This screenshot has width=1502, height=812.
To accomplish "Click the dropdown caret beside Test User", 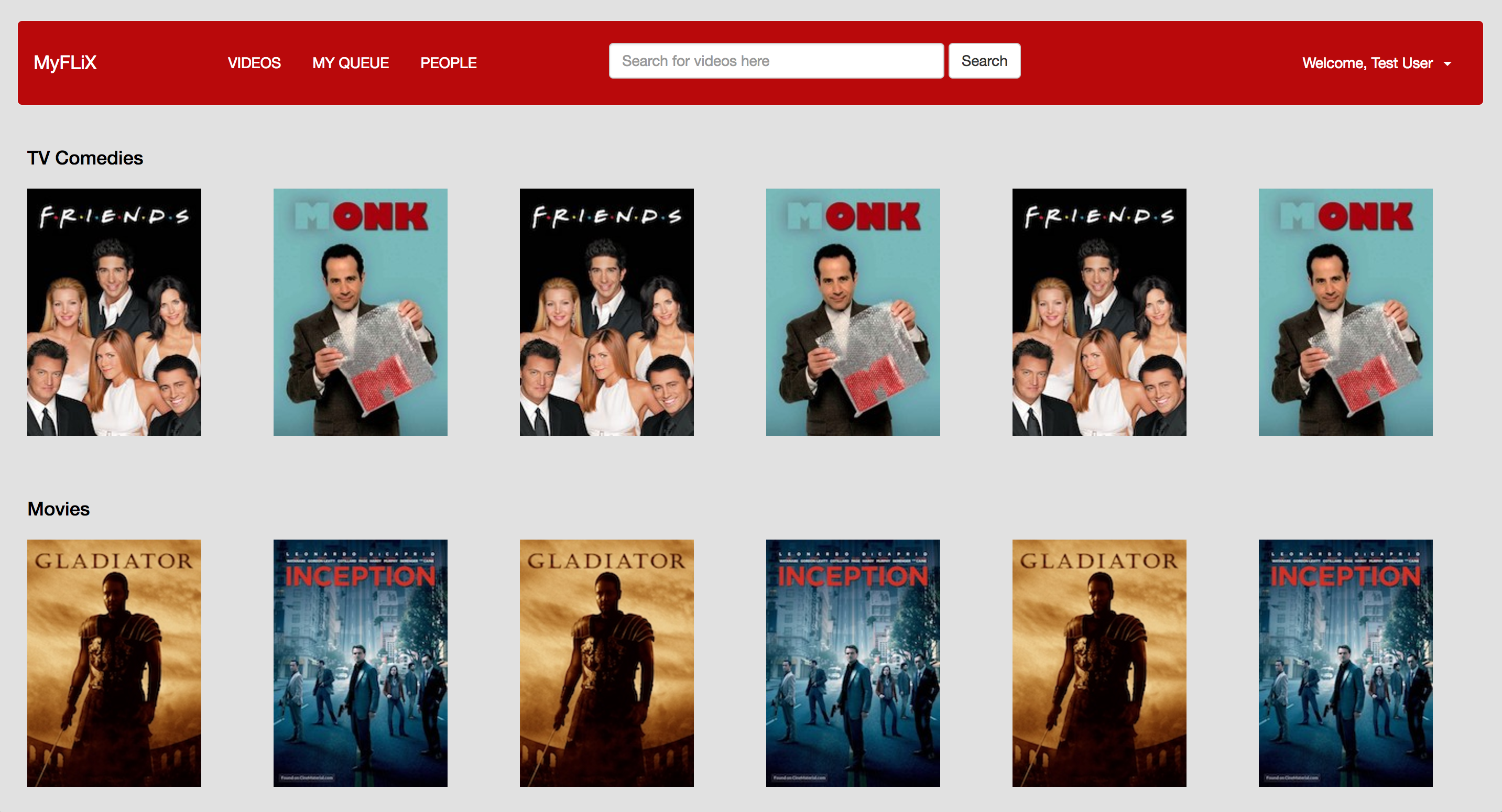I will (1448, 63).
